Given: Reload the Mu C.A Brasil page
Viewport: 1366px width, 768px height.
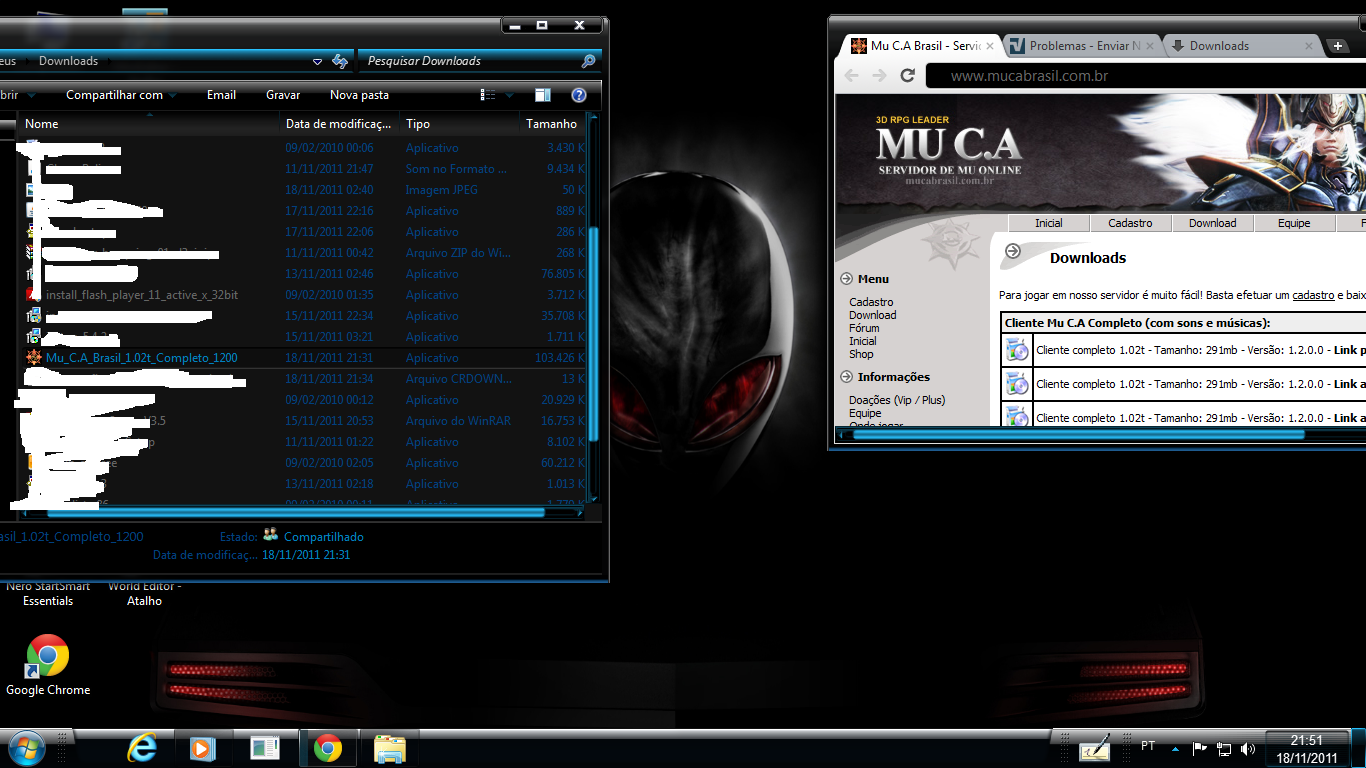Looking at the screenshot, I should click(x=908, y=76).
